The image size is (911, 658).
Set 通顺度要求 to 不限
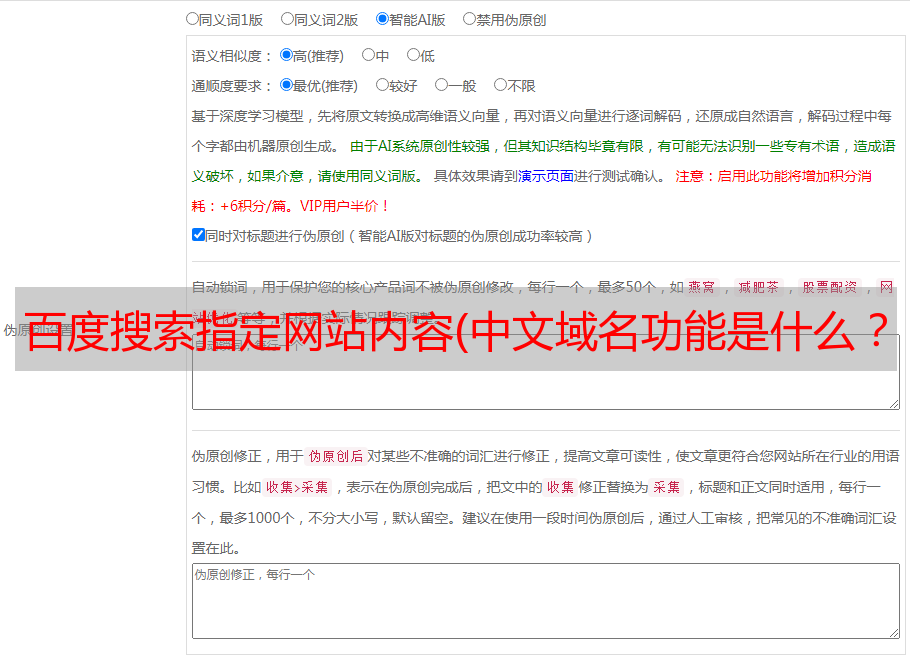(500, 85)
